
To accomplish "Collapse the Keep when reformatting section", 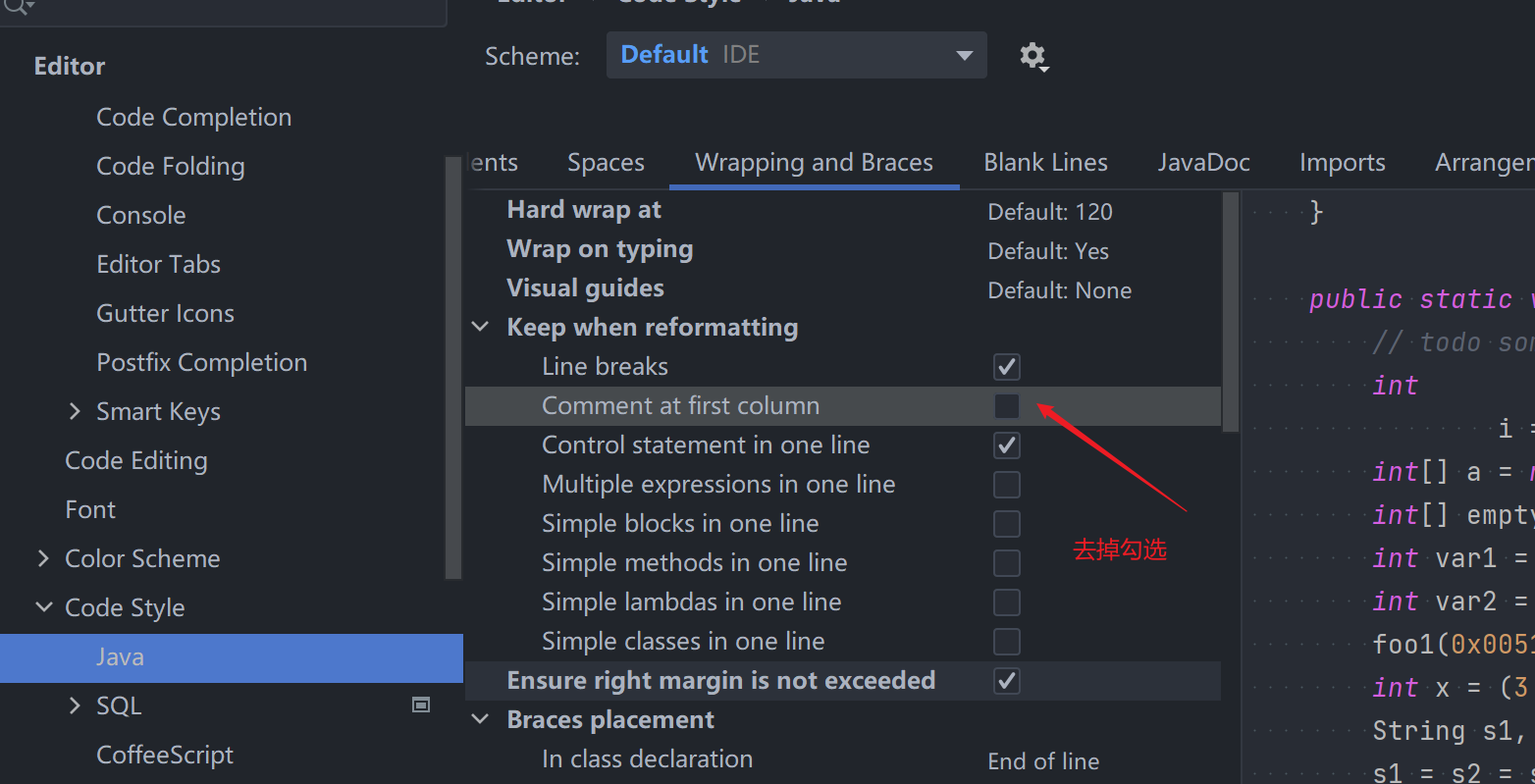I will 481,327.
